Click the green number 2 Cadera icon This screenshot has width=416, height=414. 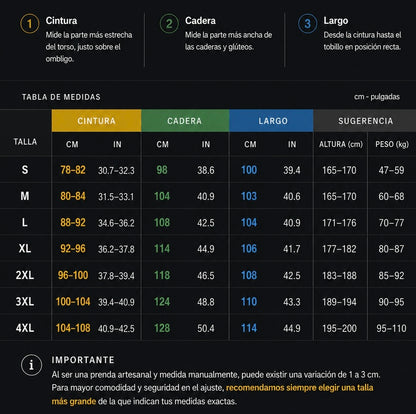coord(169,24)
